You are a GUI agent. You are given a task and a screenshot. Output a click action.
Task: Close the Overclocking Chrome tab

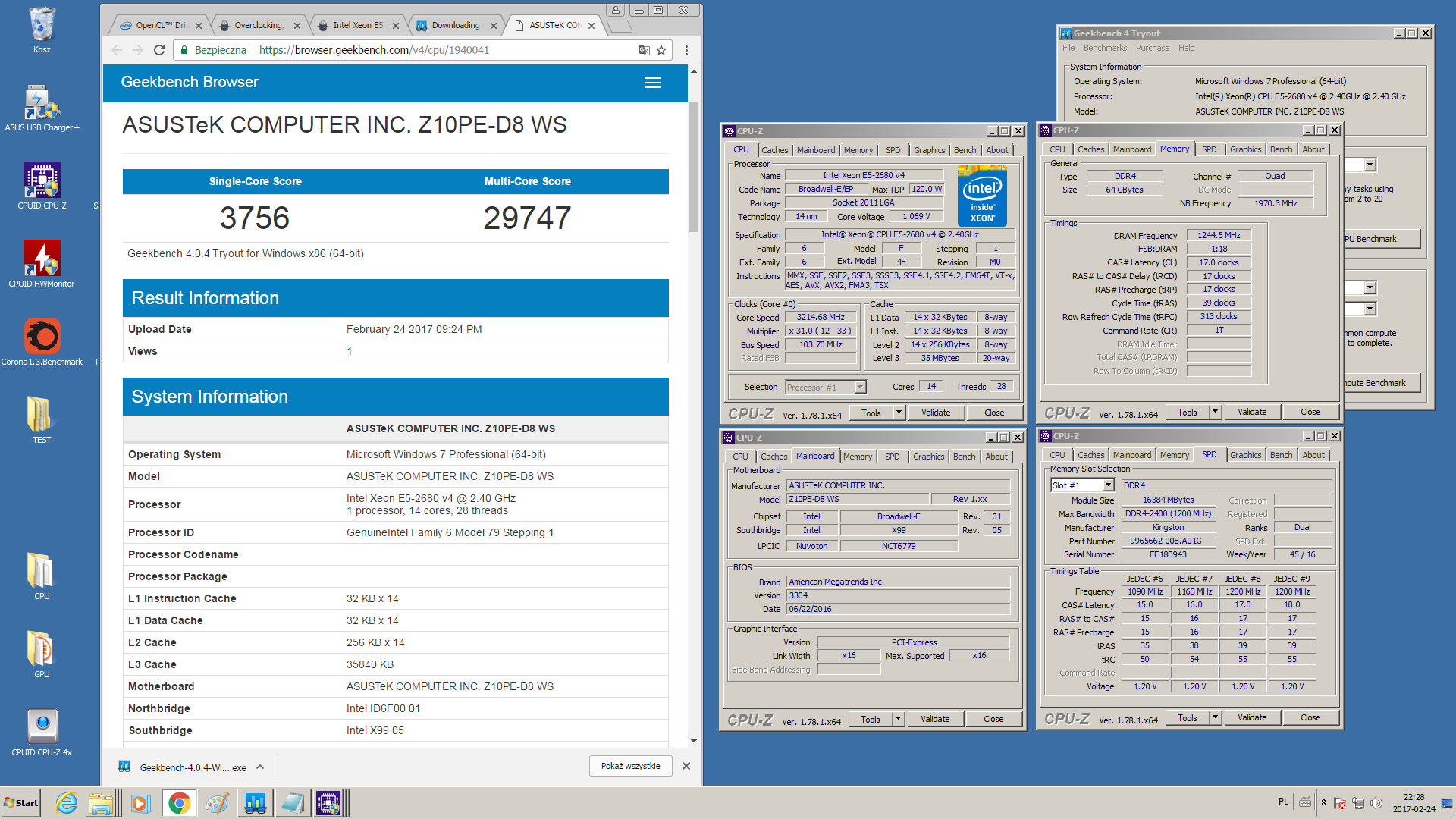(x=297, y=26)
